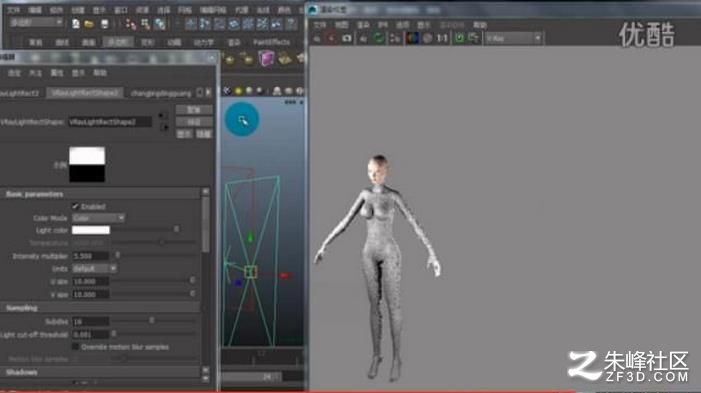Click the yellow light icon in viewport panel toolbar
The image size is (701, 393).
click(239, 91)
